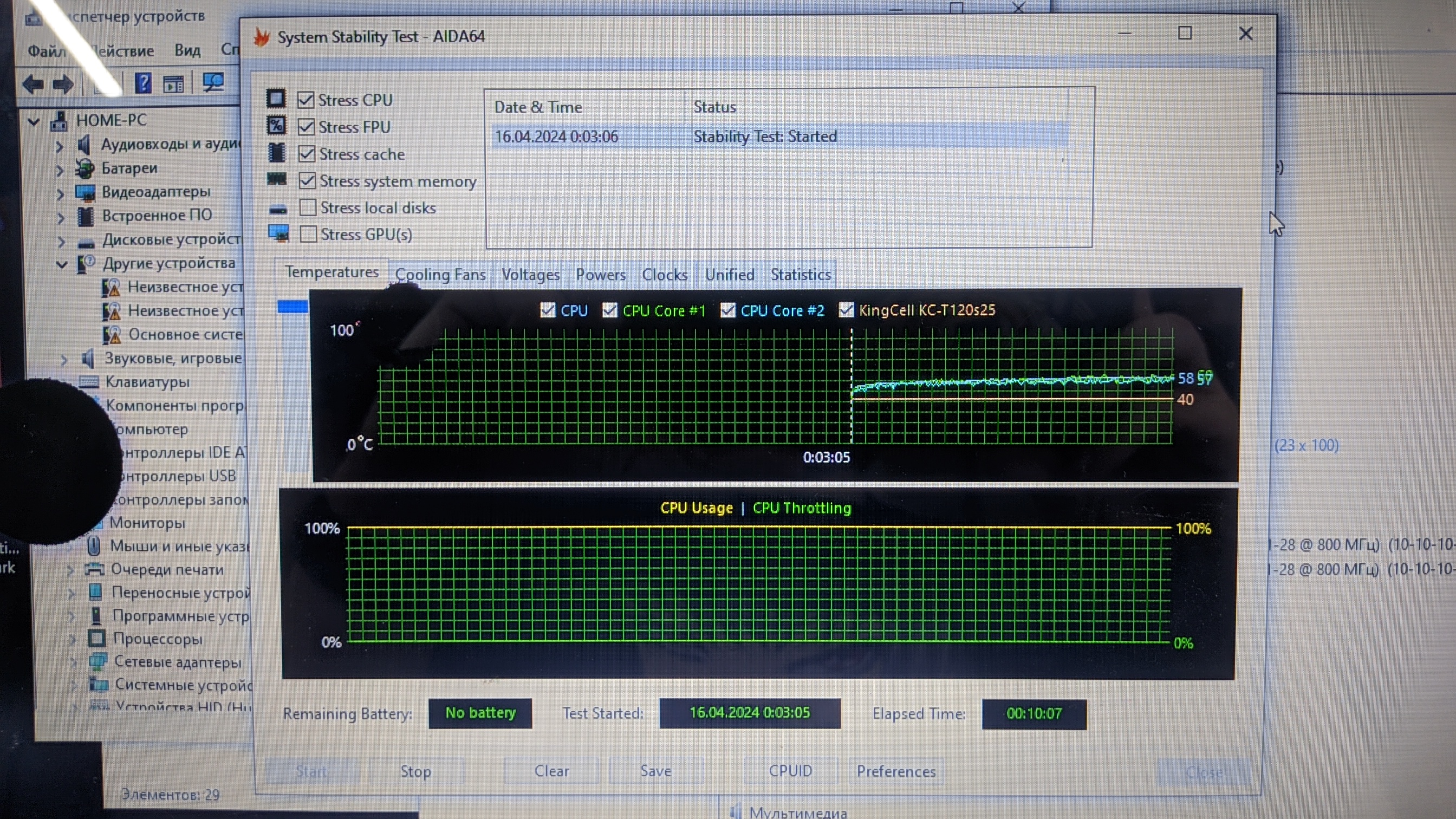The height and width of the screenshot is (819, 1456).
Task: Collapse the Другие устройства tree node
Action: pos(62,264)
